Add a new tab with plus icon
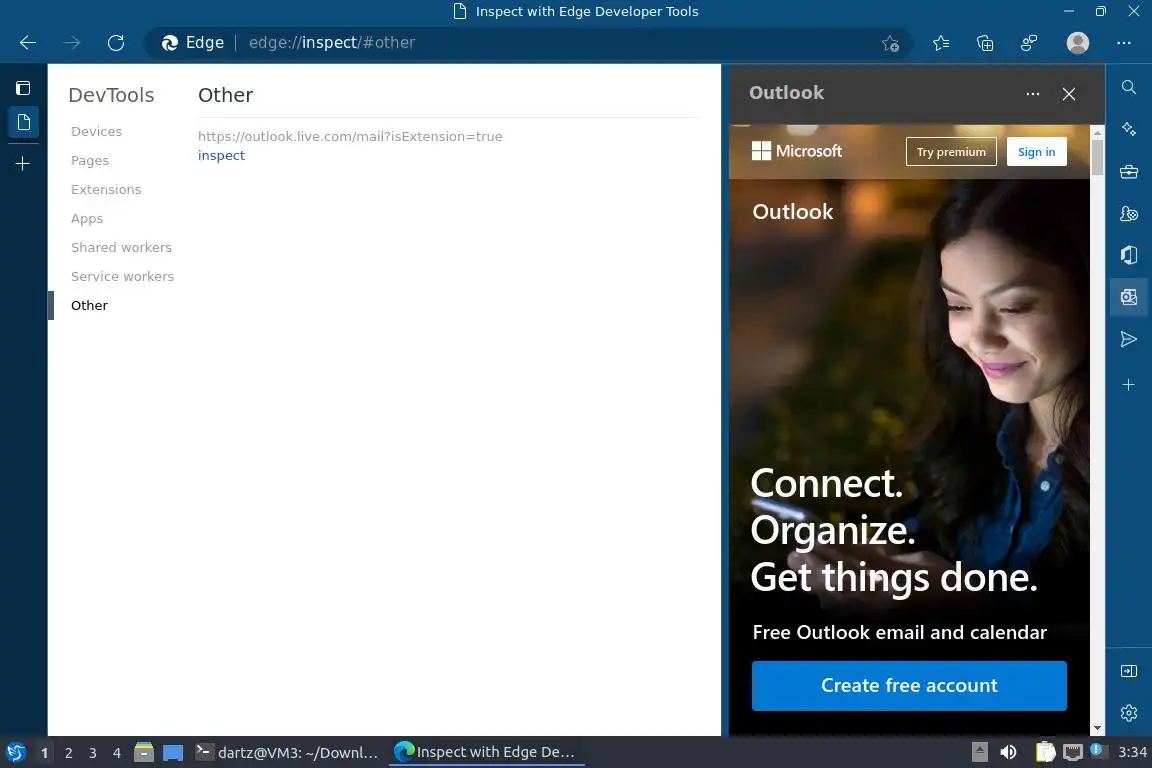The width and height of the screenshot is (1152, 768). pyautogui.click(x=23, y=163)
